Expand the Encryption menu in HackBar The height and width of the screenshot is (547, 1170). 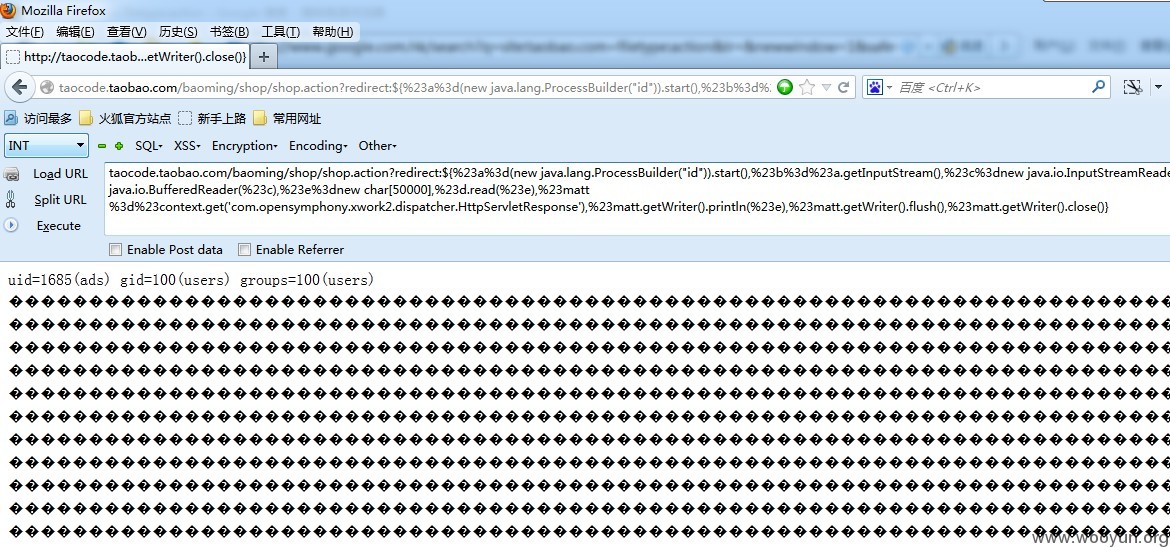tap(245, 146)
